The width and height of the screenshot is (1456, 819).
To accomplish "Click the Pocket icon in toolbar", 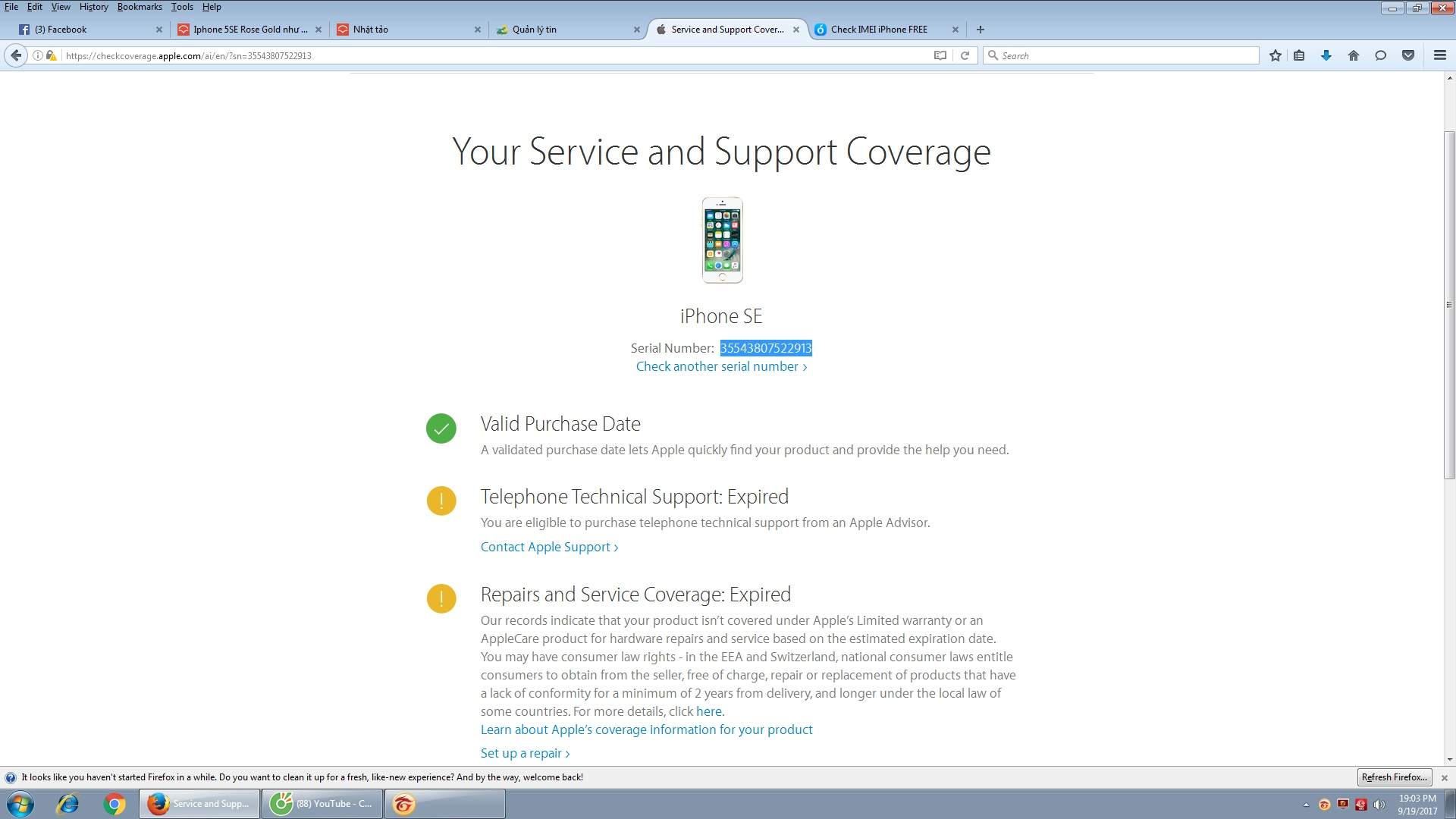I will pos(1408,55).
